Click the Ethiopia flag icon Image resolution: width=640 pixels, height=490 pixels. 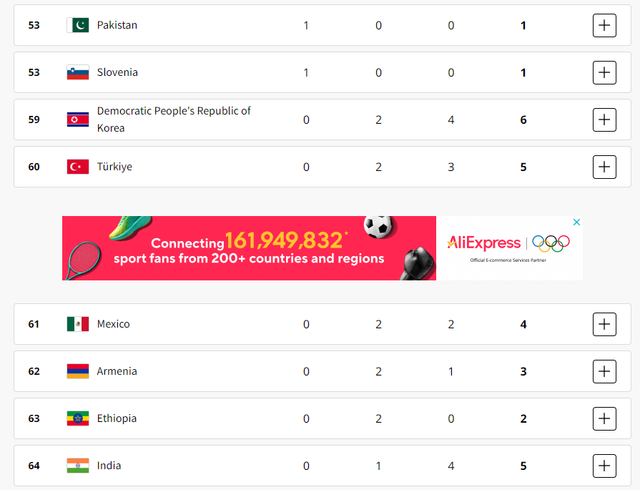coord(78,418)
